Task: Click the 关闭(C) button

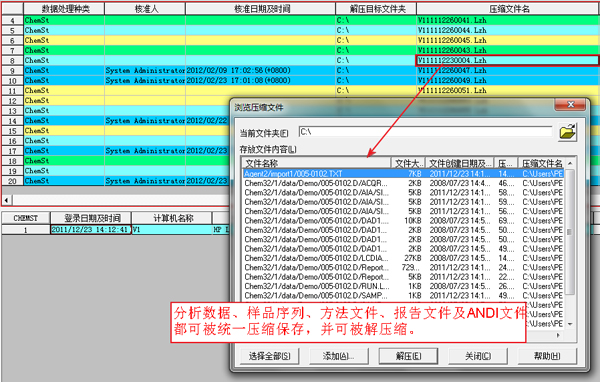Action: (x=478, y=356)
